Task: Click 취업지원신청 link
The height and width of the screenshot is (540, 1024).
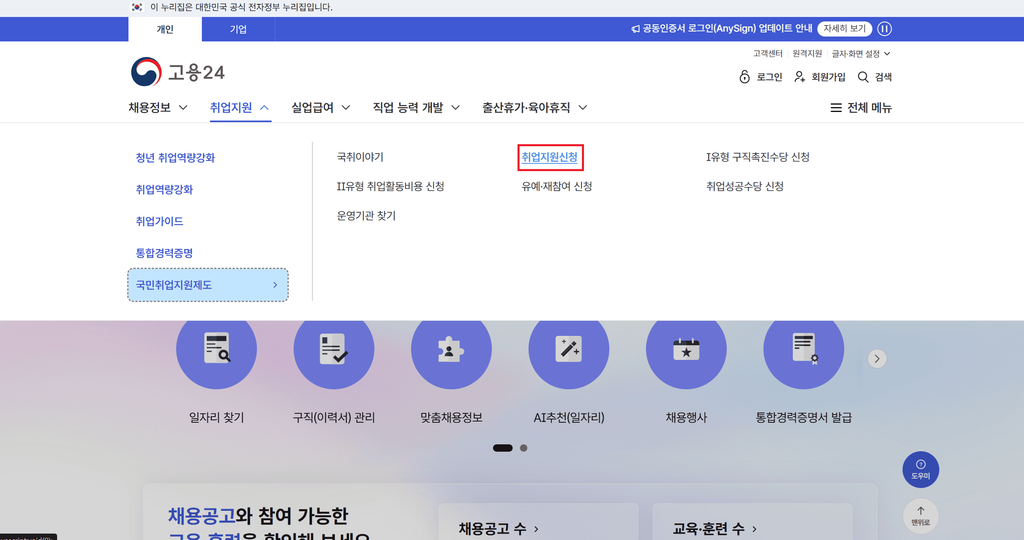Action: point(549,157)
